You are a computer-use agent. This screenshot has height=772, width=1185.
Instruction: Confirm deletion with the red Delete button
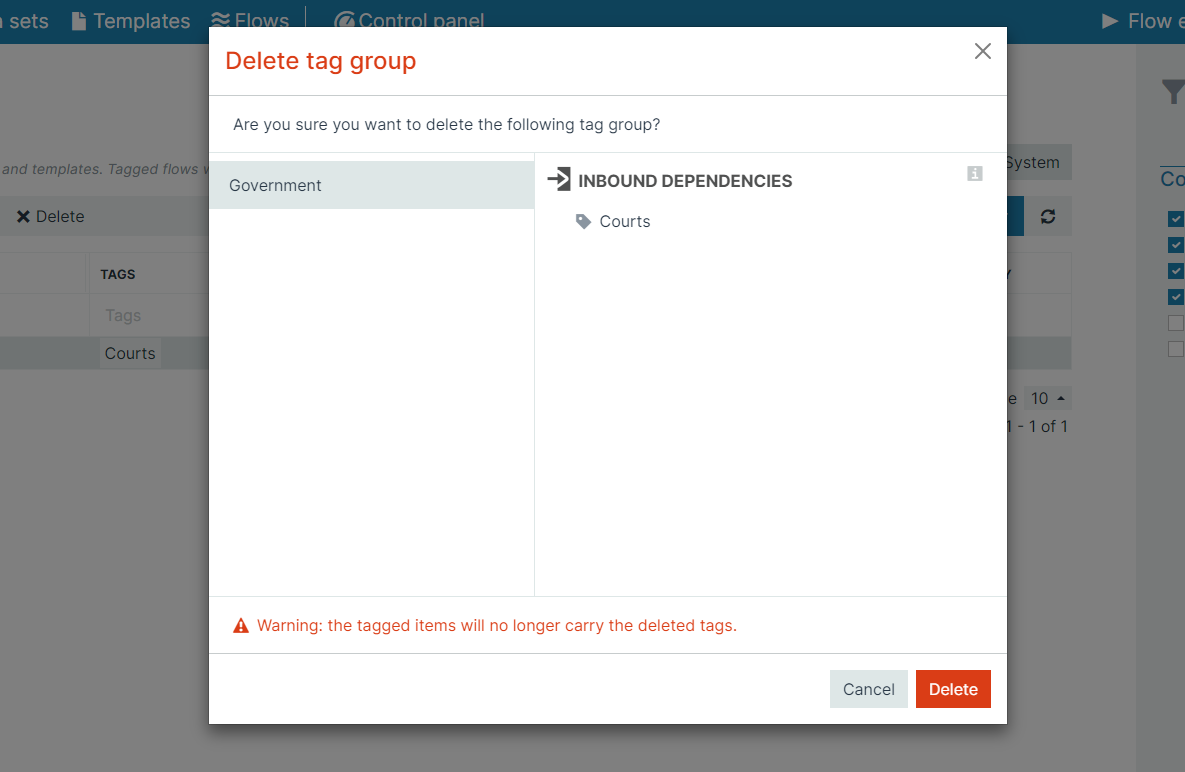(x=953, y=689)
